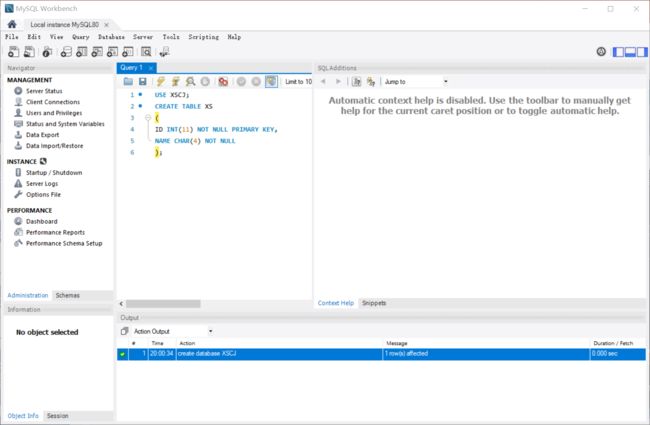The height and width of the screenshot is (425, 650).
Task: Open the Scripting menu
Action: point(204,37)
